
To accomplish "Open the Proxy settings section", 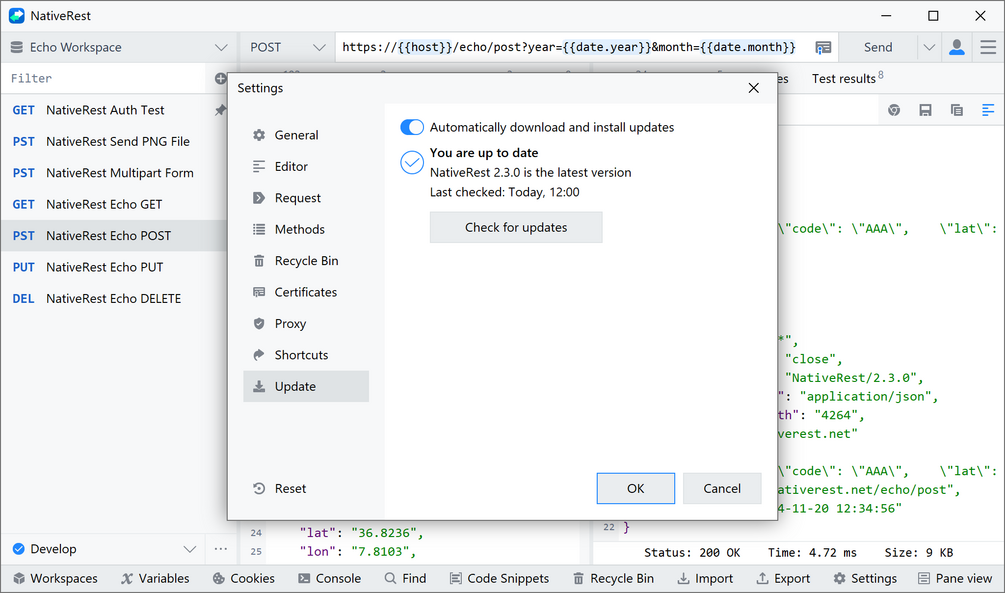I will point(306,324).
